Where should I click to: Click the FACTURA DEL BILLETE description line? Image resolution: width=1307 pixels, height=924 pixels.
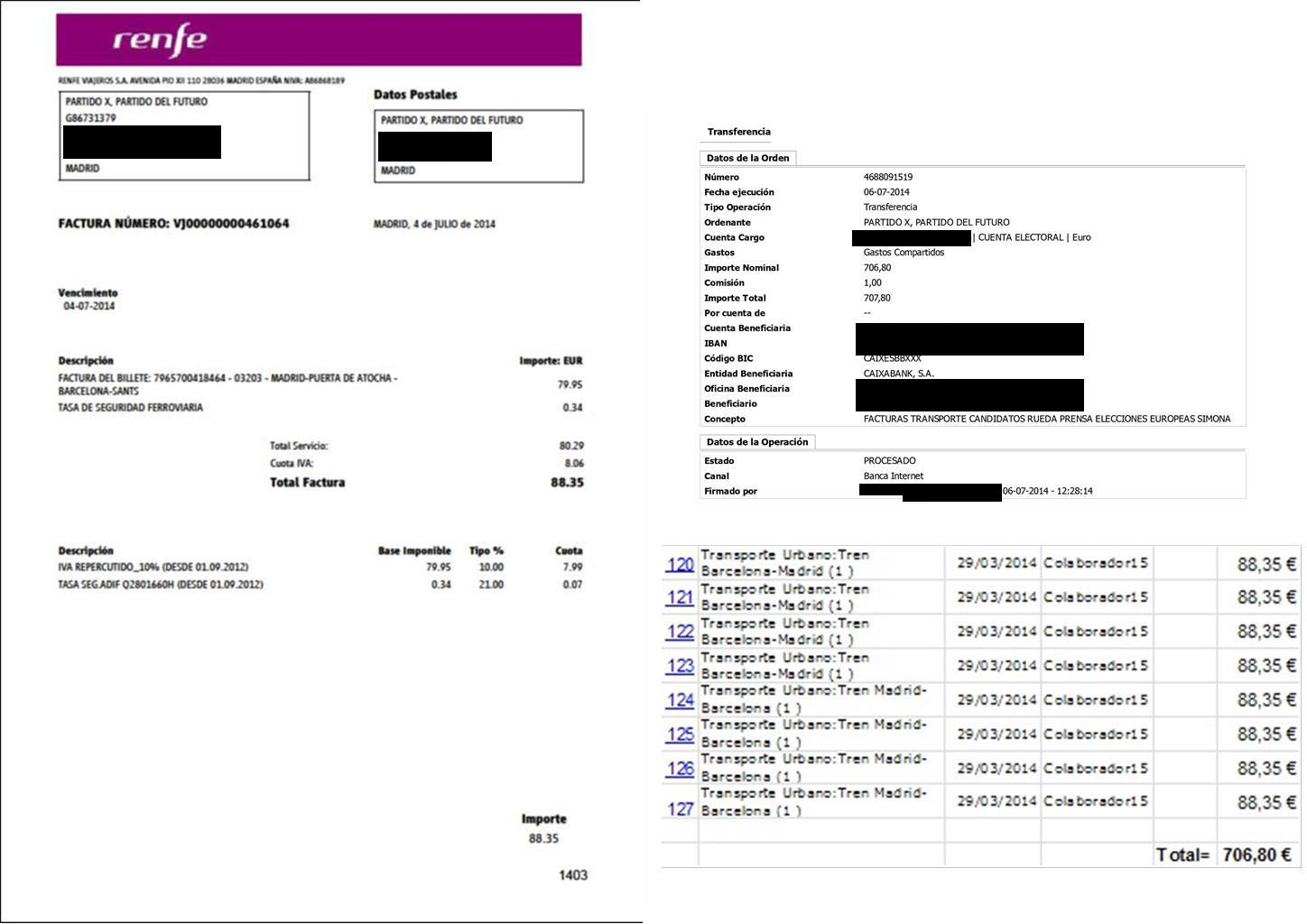click(227, 384)
